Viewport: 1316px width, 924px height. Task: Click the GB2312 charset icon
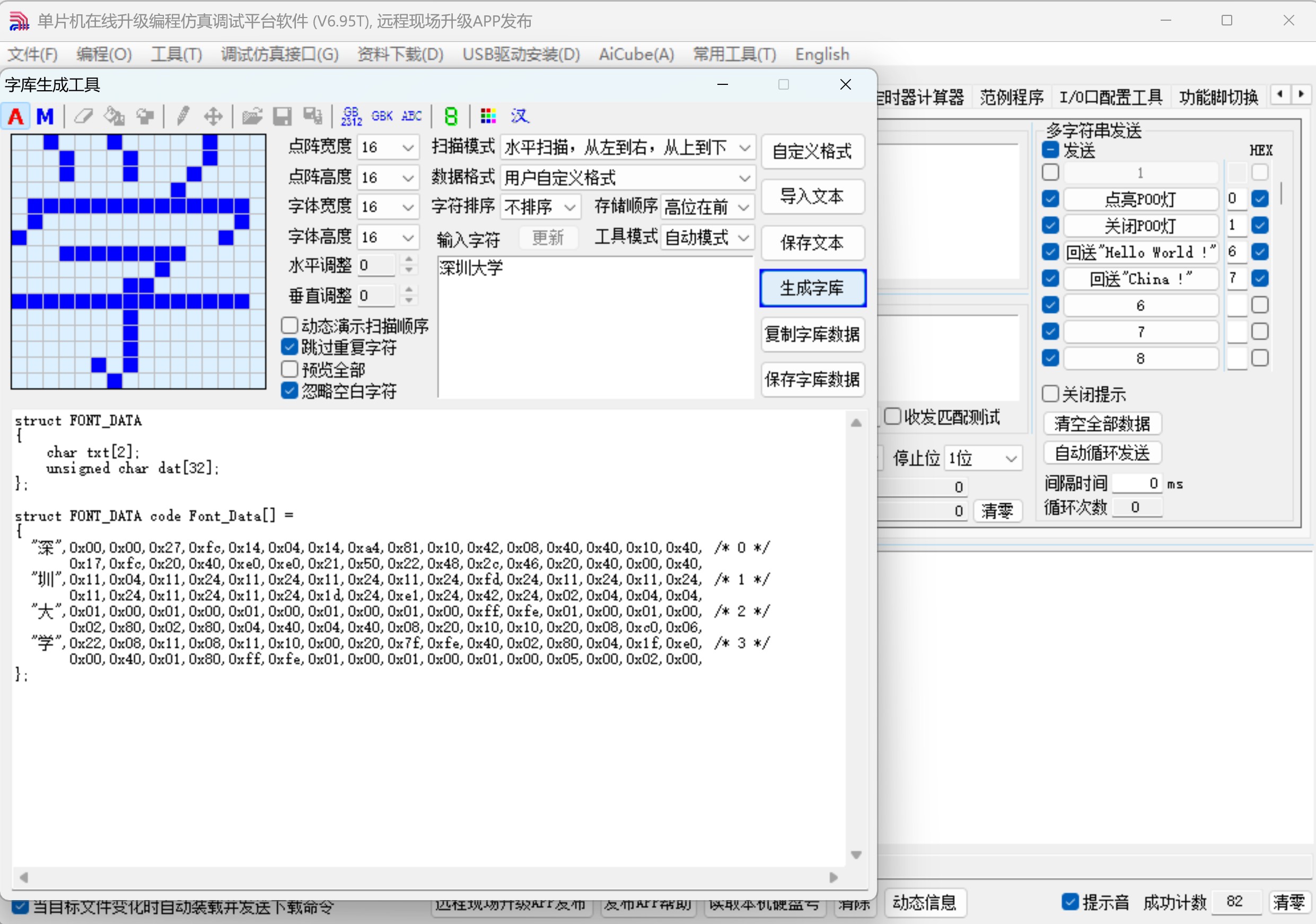(352, 117)
